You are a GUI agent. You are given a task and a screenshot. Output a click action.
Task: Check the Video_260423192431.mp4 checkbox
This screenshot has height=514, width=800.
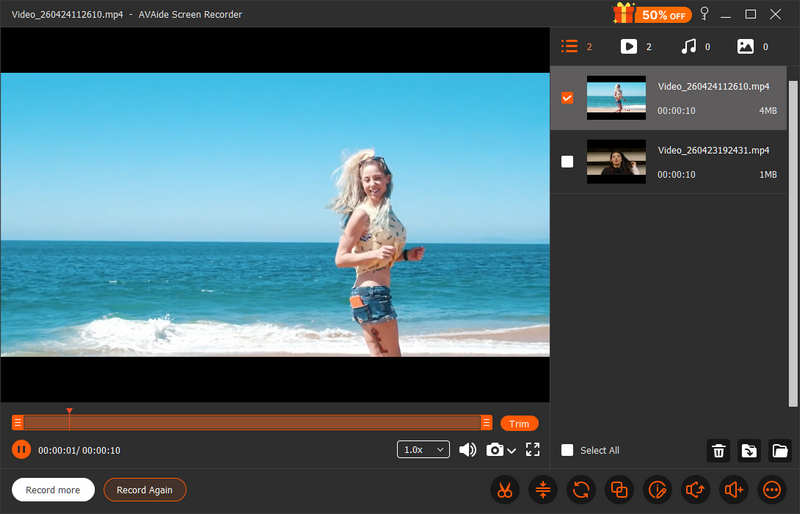pos(567,162)
